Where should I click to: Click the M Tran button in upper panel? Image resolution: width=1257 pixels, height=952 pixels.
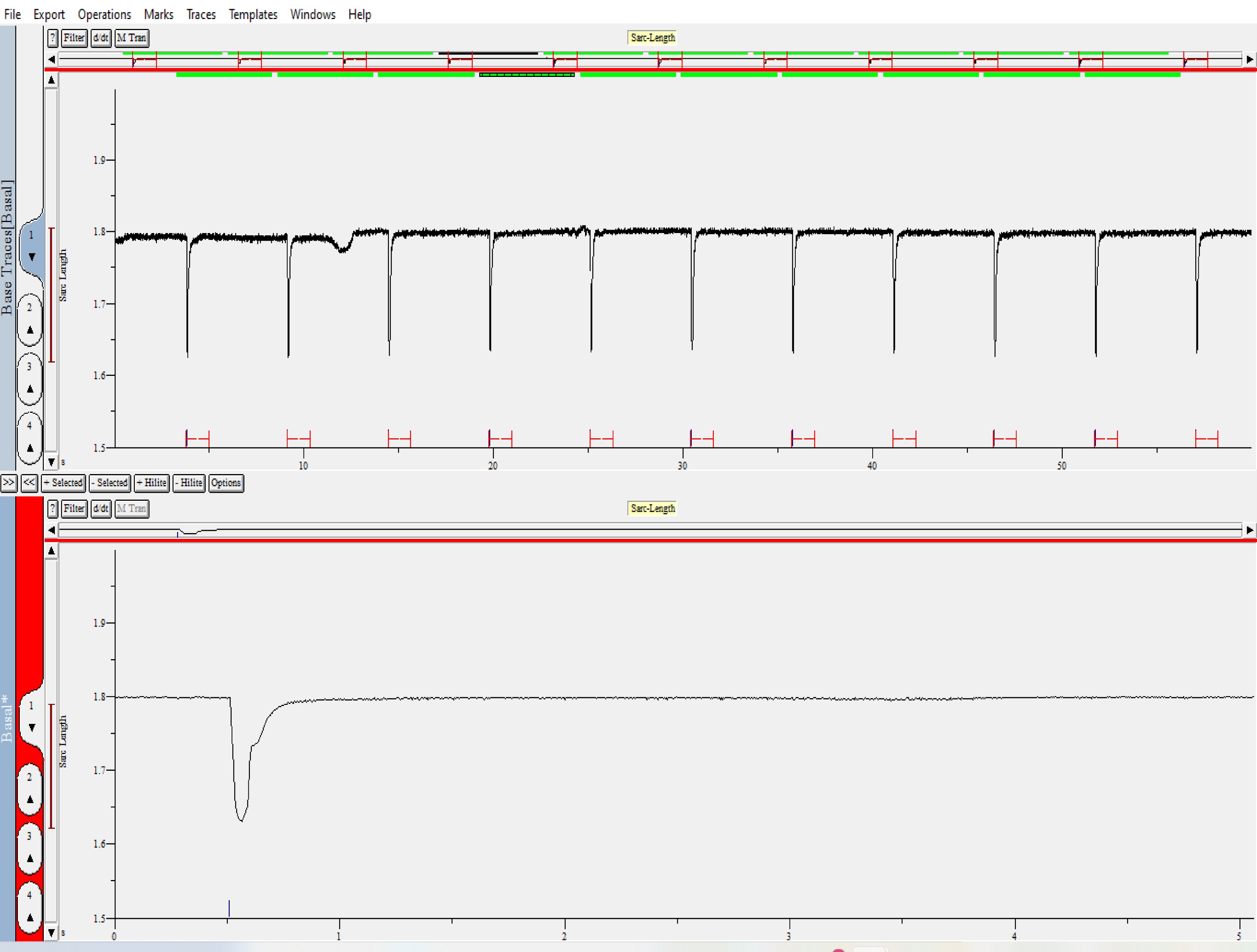(132, 38)
